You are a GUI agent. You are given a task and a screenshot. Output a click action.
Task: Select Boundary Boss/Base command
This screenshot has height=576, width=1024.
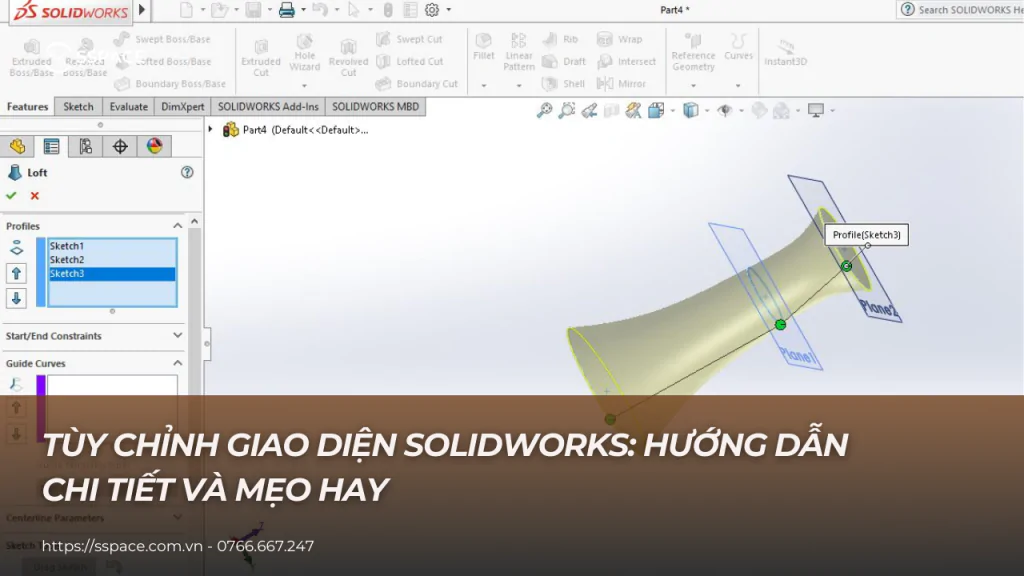pos(170,84)
